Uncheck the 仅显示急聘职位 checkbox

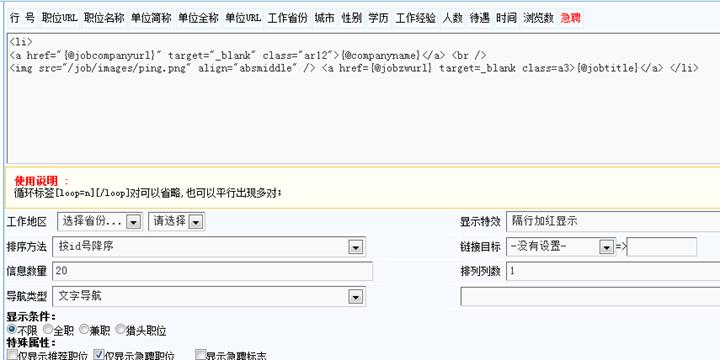98,355
